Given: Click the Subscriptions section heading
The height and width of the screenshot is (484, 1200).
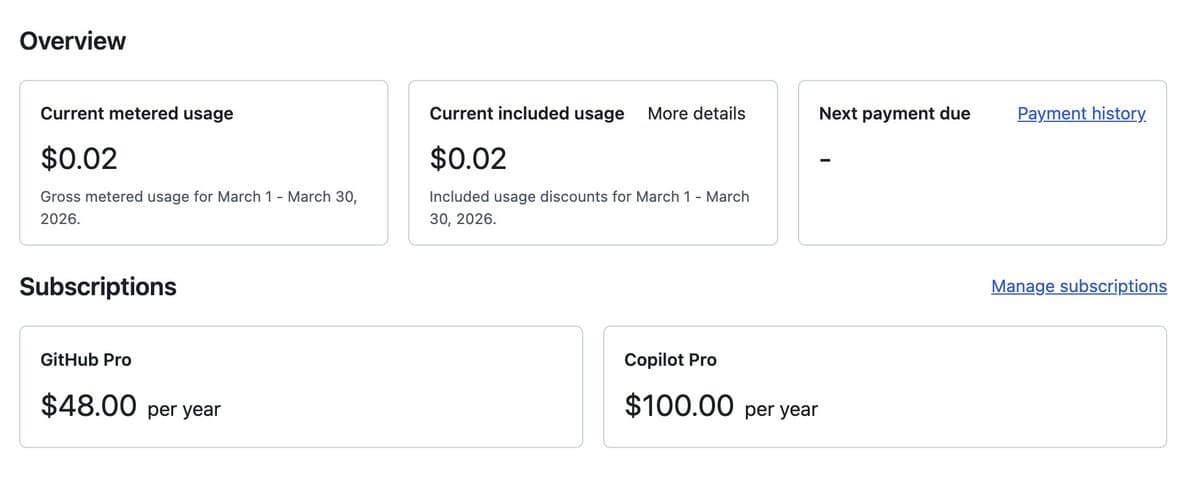Looking at the screenshot, I should (x=98, y=287).
